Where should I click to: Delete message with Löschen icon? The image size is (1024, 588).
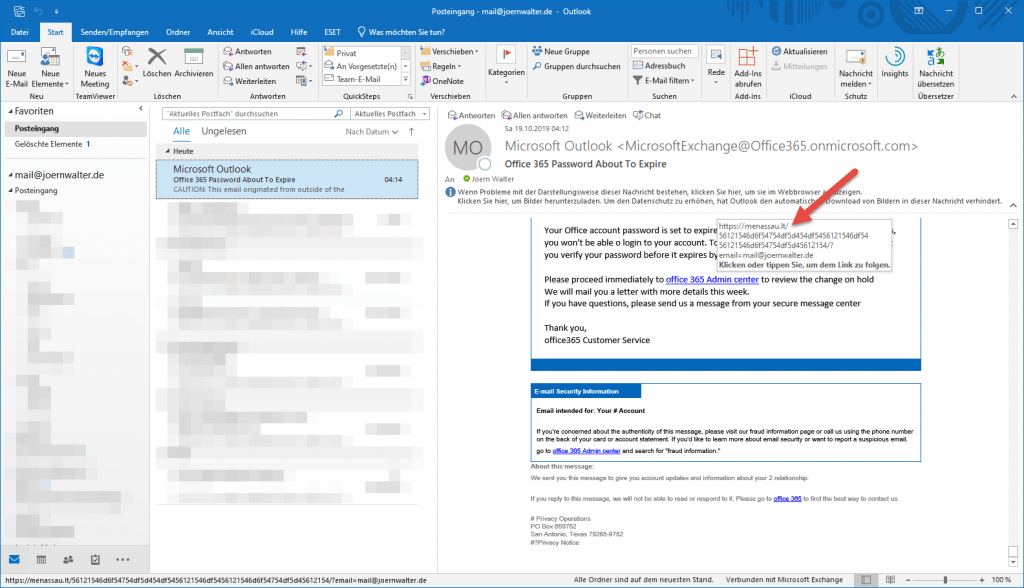(157, 58)
